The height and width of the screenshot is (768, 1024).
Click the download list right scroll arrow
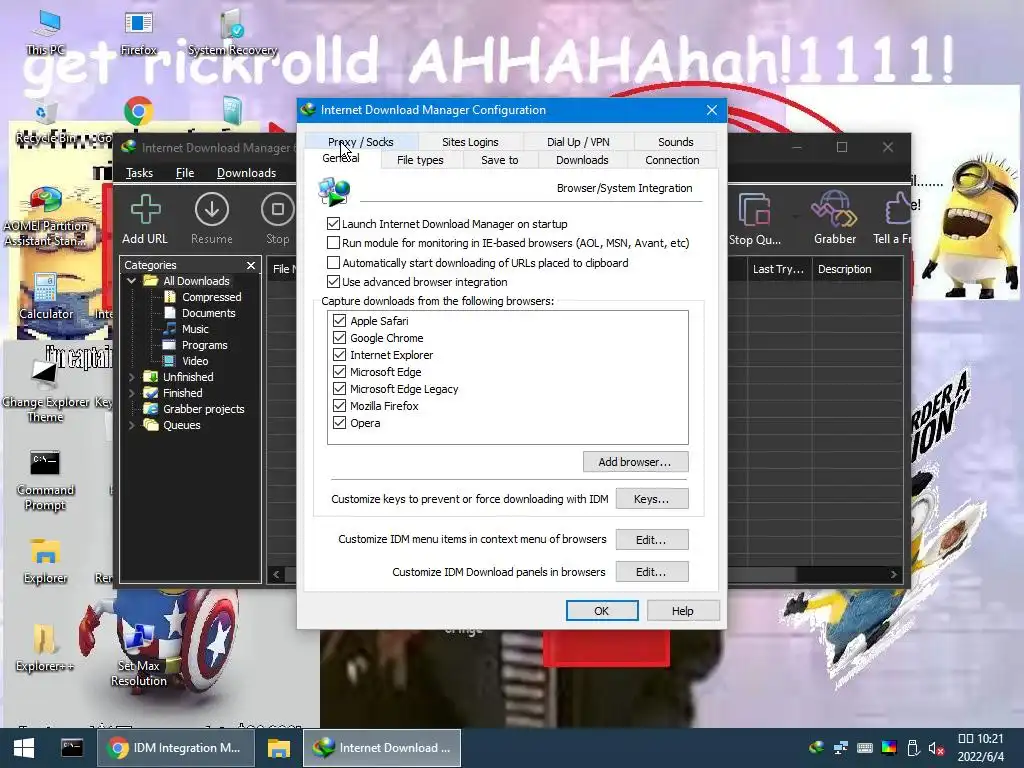(x=893, y=574)
